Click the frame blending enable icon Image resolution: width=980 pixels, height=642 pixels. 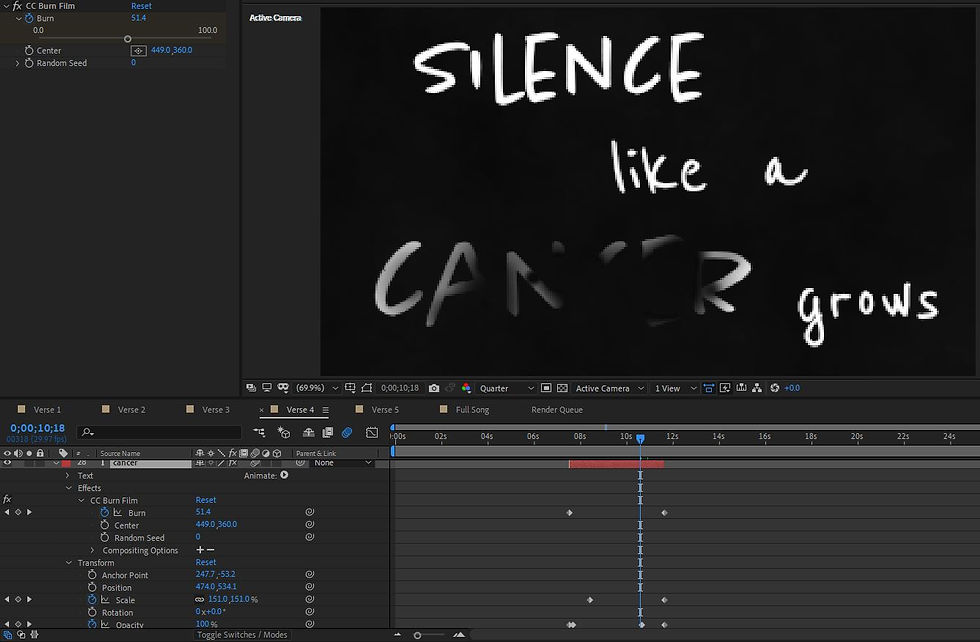328,432
